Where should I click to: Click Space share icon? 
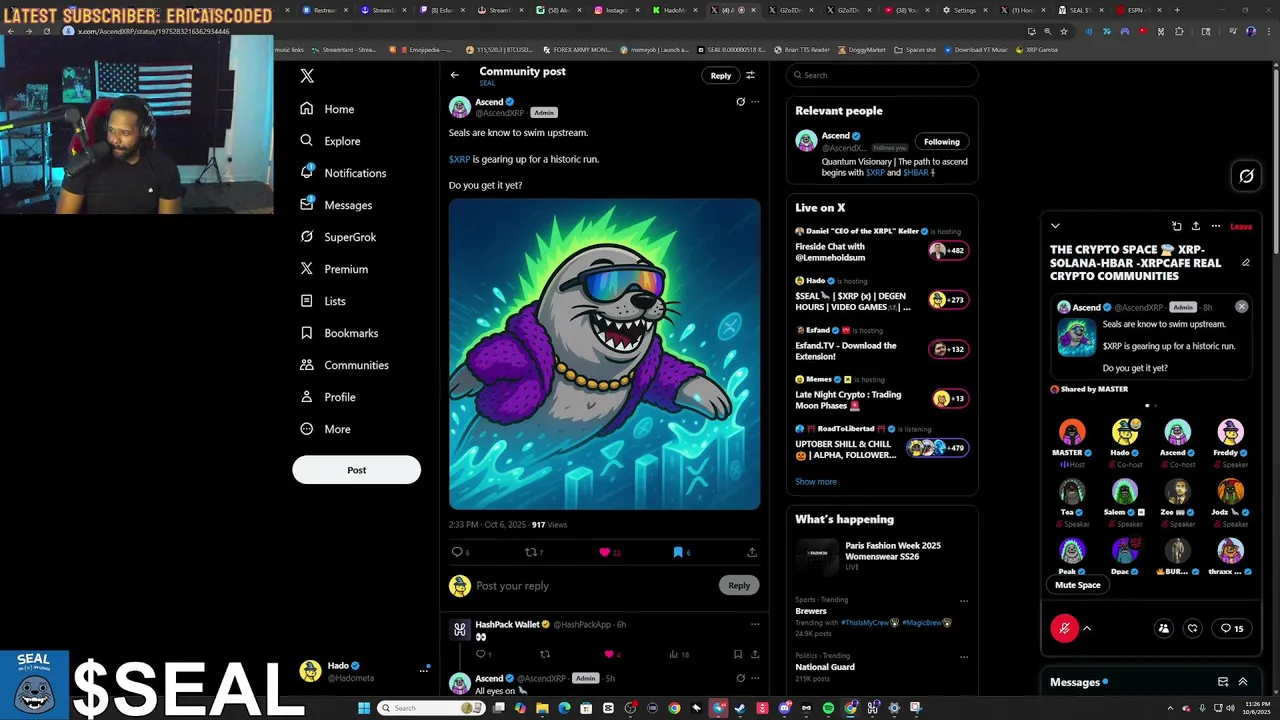click(x=1196, y=226)
